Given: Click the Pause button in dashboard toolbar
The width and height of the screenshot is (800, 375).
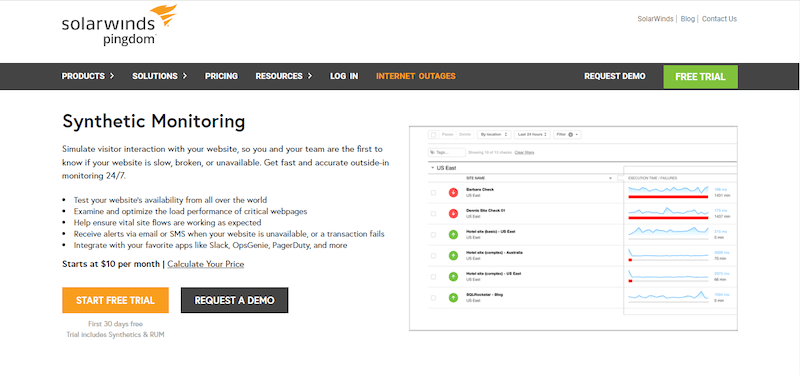Looking at the screenshot, I should tap(447, 135).
